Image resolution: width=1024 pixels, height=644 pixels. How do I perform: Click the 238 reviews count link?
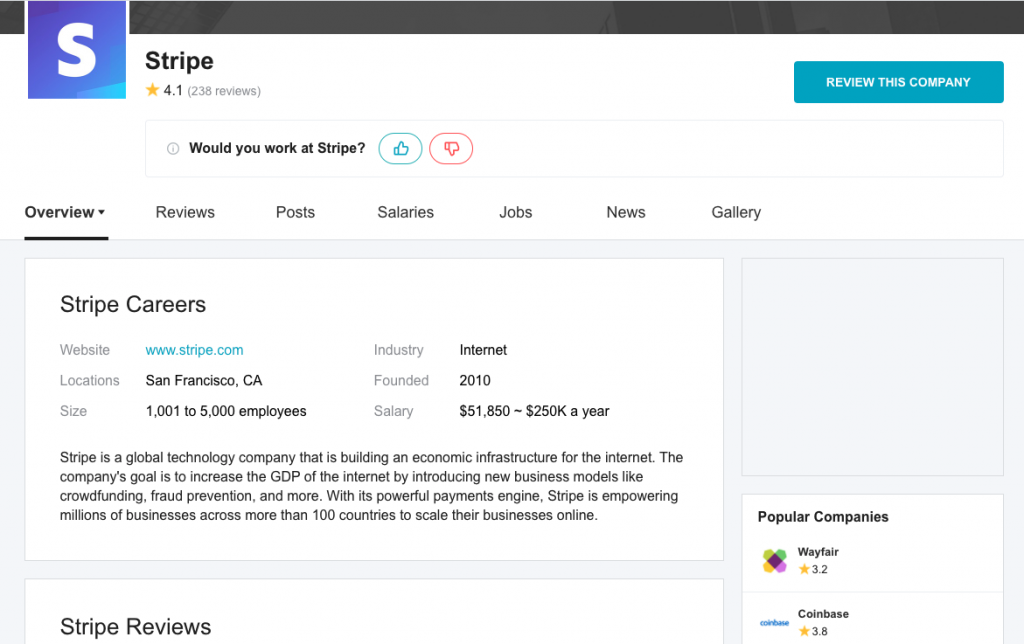(224, 91)
